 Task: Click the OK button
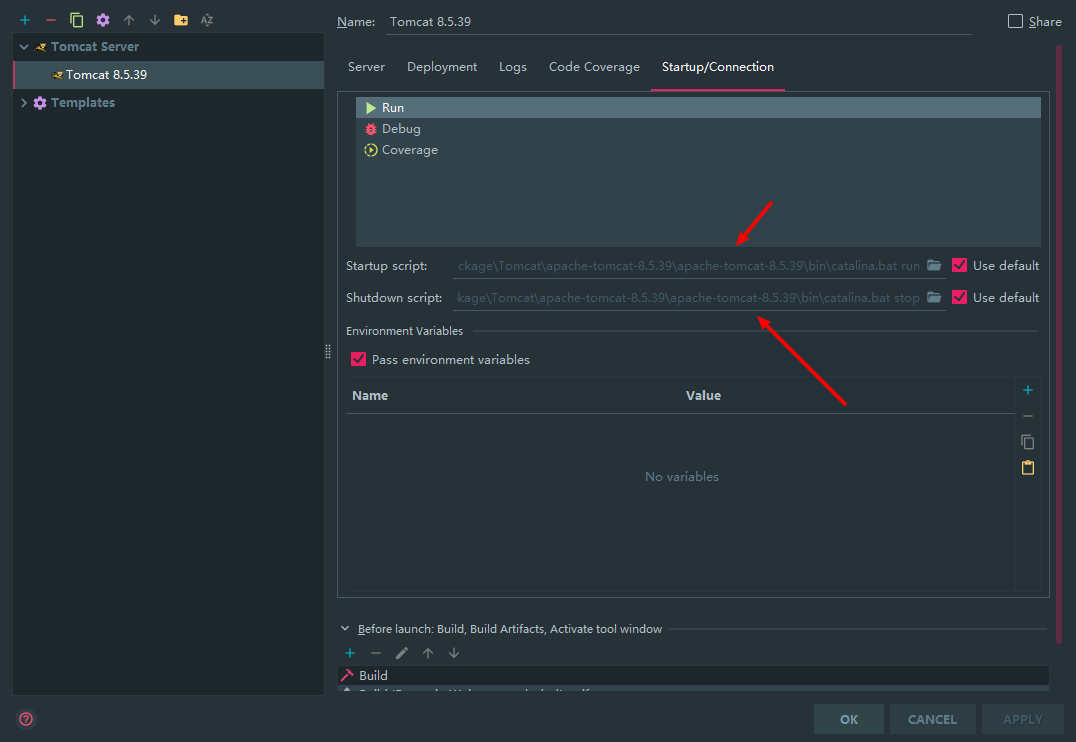point(849,719)
